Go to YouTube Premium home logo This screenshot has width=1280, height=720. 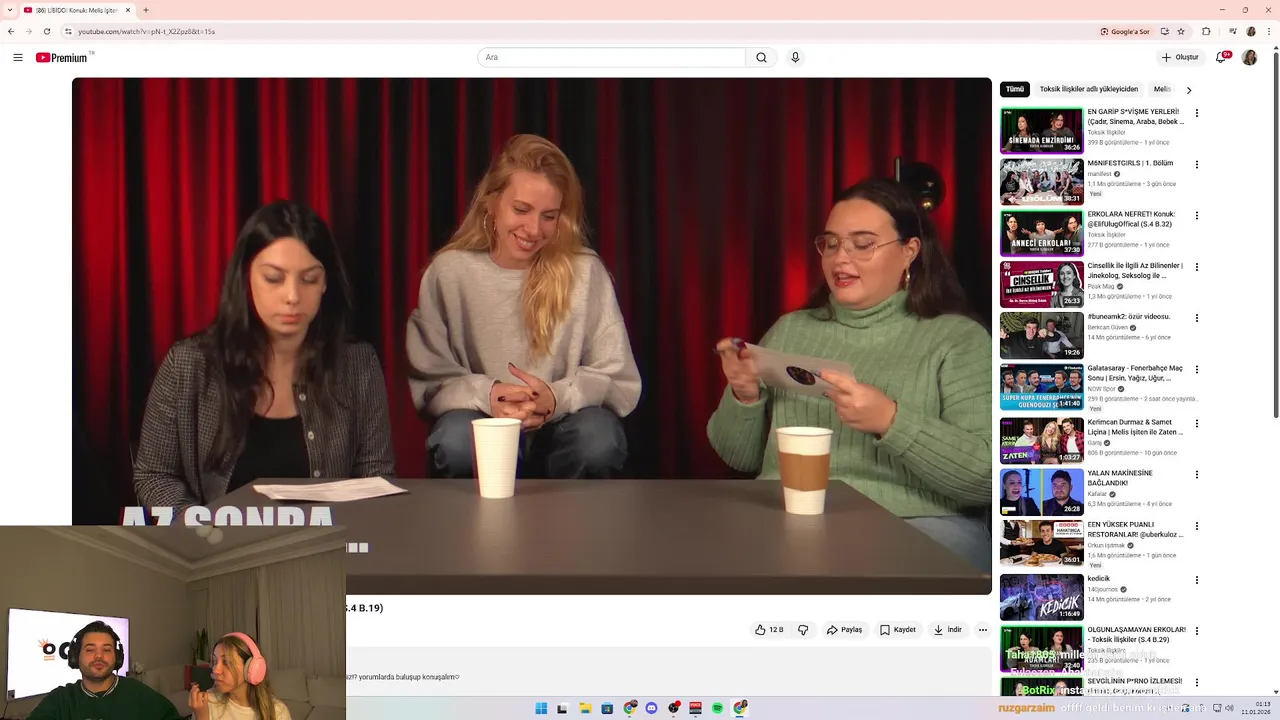click(x=64, y=58)
